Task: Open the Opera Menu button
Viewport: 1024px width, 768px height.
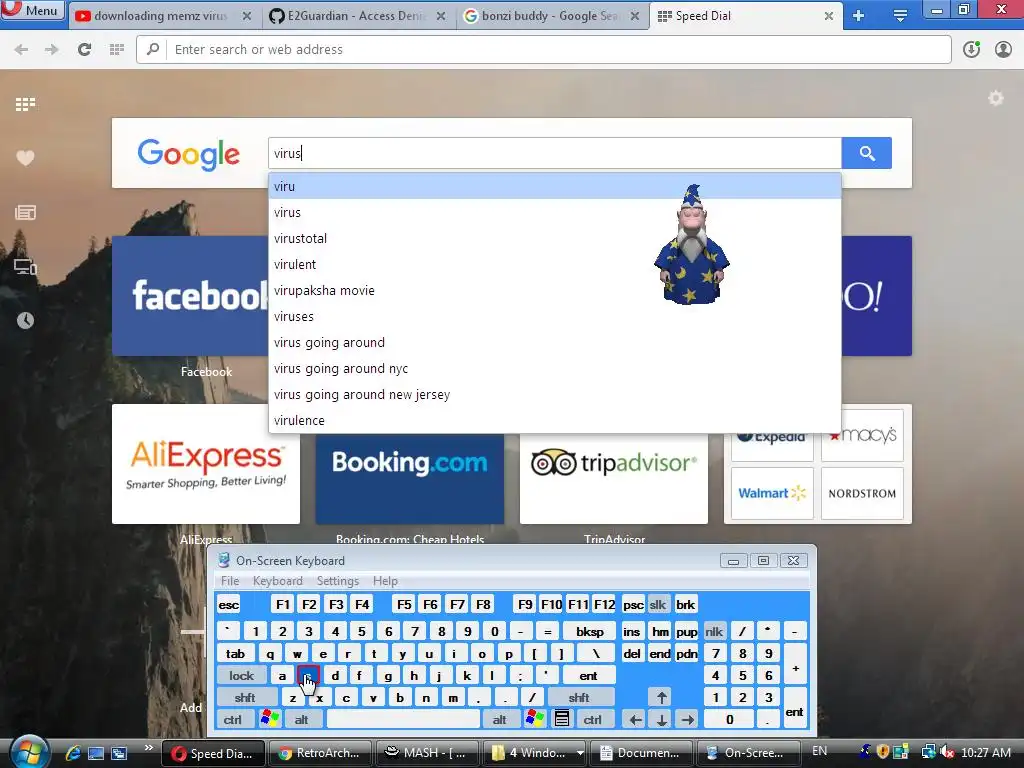Action: [x=33, y=10]
